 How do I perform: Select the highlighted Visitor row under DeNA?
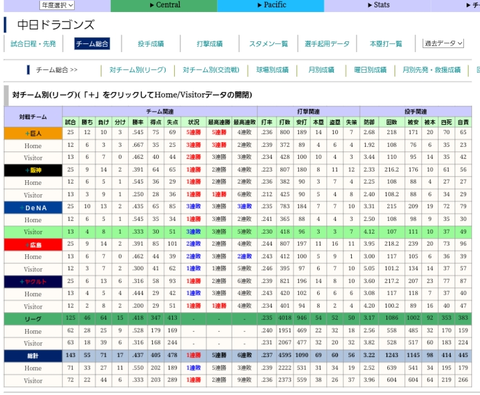click(x=238, y=232)
